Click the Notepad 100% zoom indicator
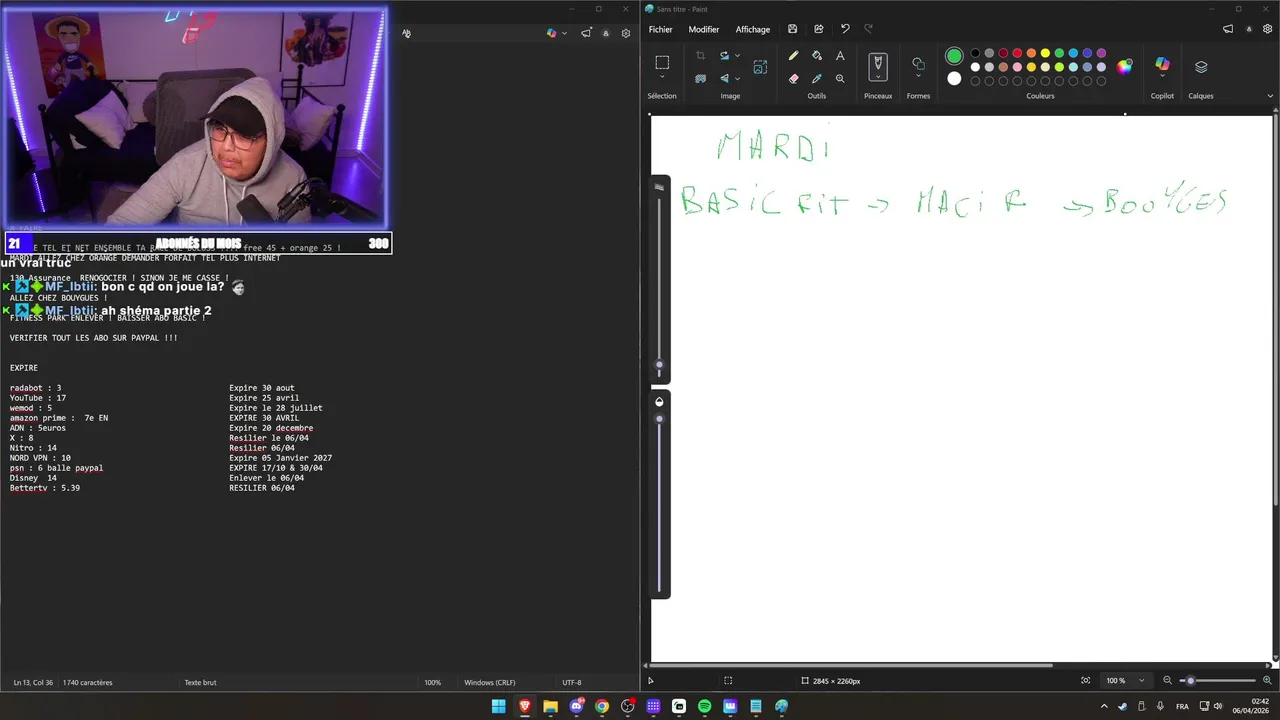Image resolution: width=1280 pixels, height=720 pixels. (x=432, y=682)
